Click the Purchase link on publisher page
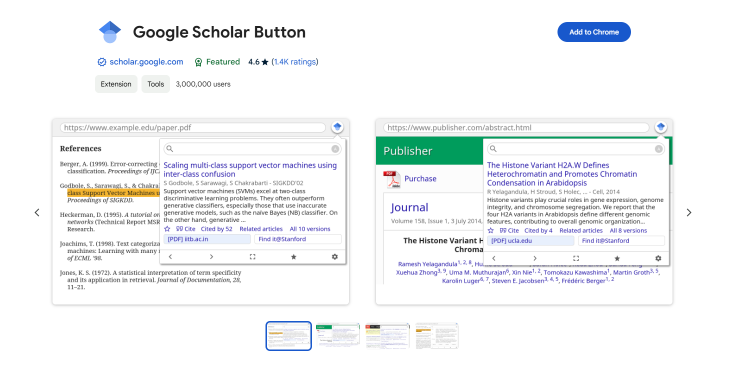 (420, 179)
